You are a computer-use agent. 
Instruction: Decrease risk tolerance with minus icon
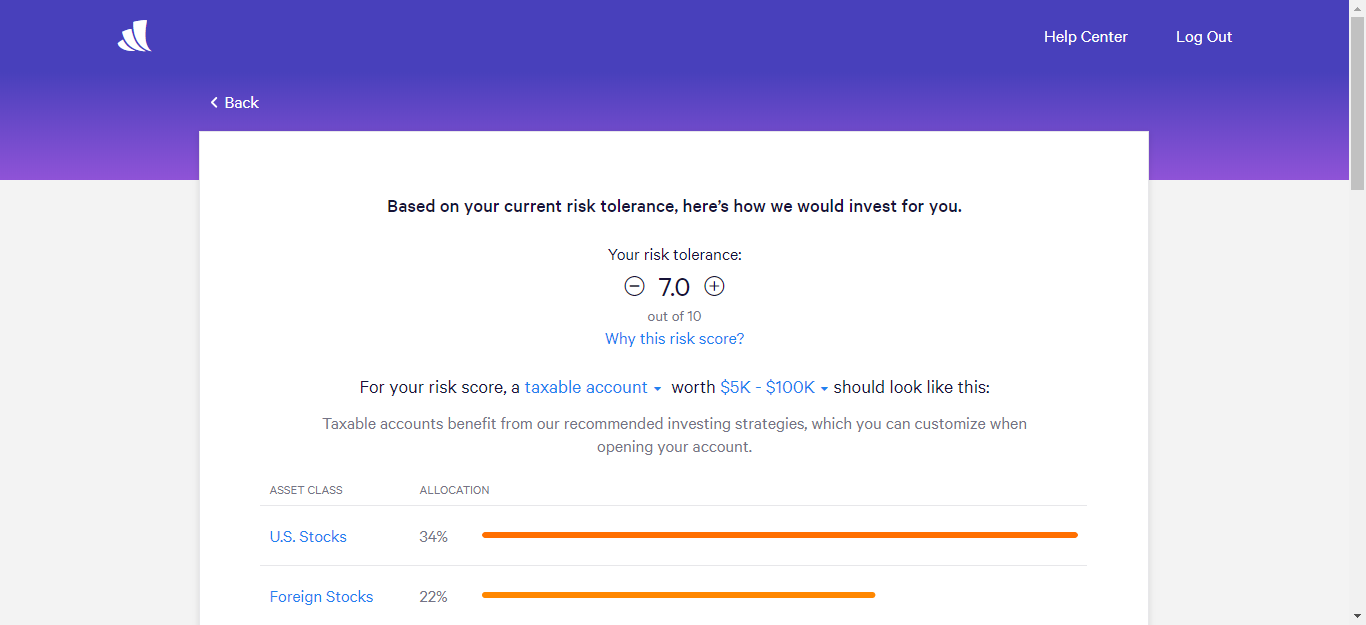pyautogui.click(x=634, y=287)
